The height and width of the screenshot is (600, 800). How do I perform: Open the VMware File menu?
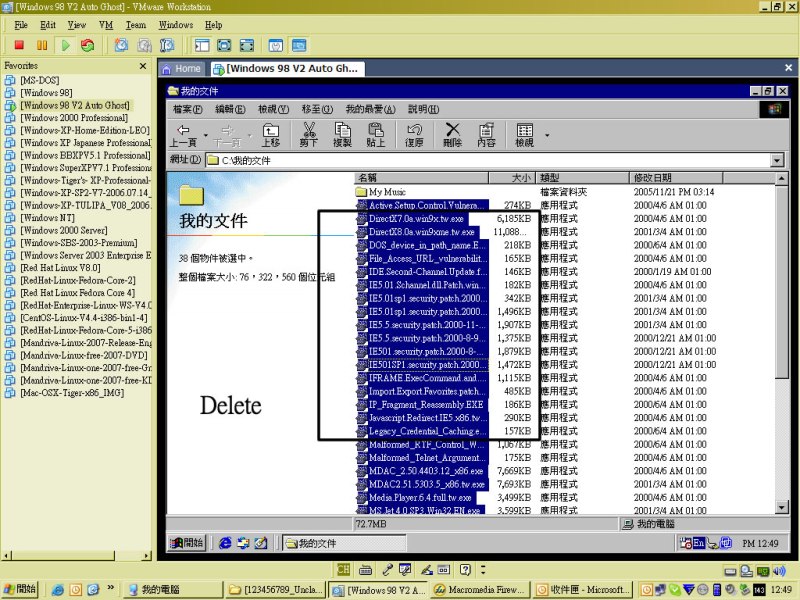[21, 25]
